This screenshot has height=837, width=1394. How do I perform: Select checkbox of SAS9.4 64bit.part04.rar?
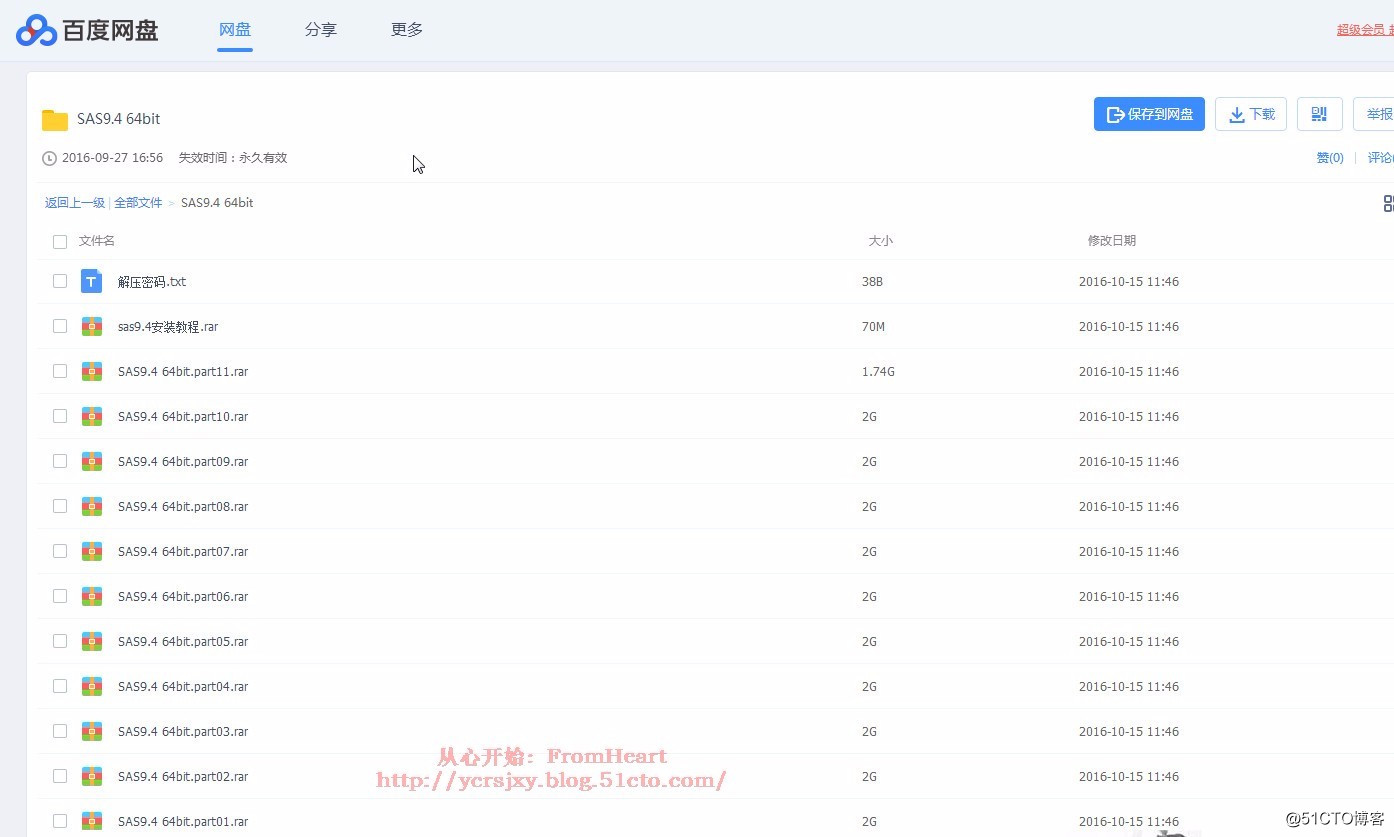point(60,686)
